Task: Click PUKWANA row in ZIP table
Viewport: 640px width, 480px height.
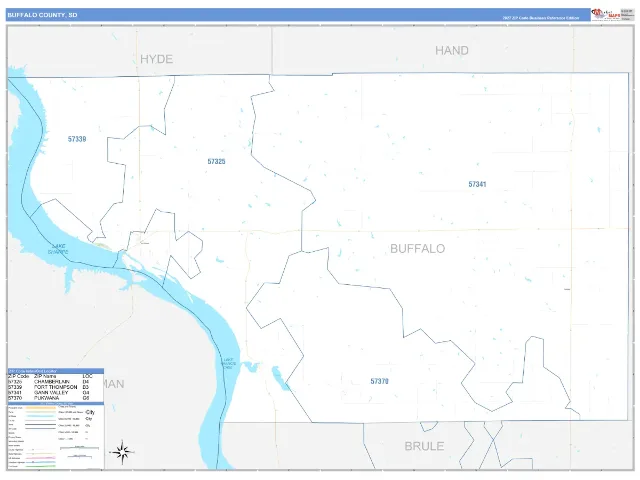Action: click(x=50, y=398)
